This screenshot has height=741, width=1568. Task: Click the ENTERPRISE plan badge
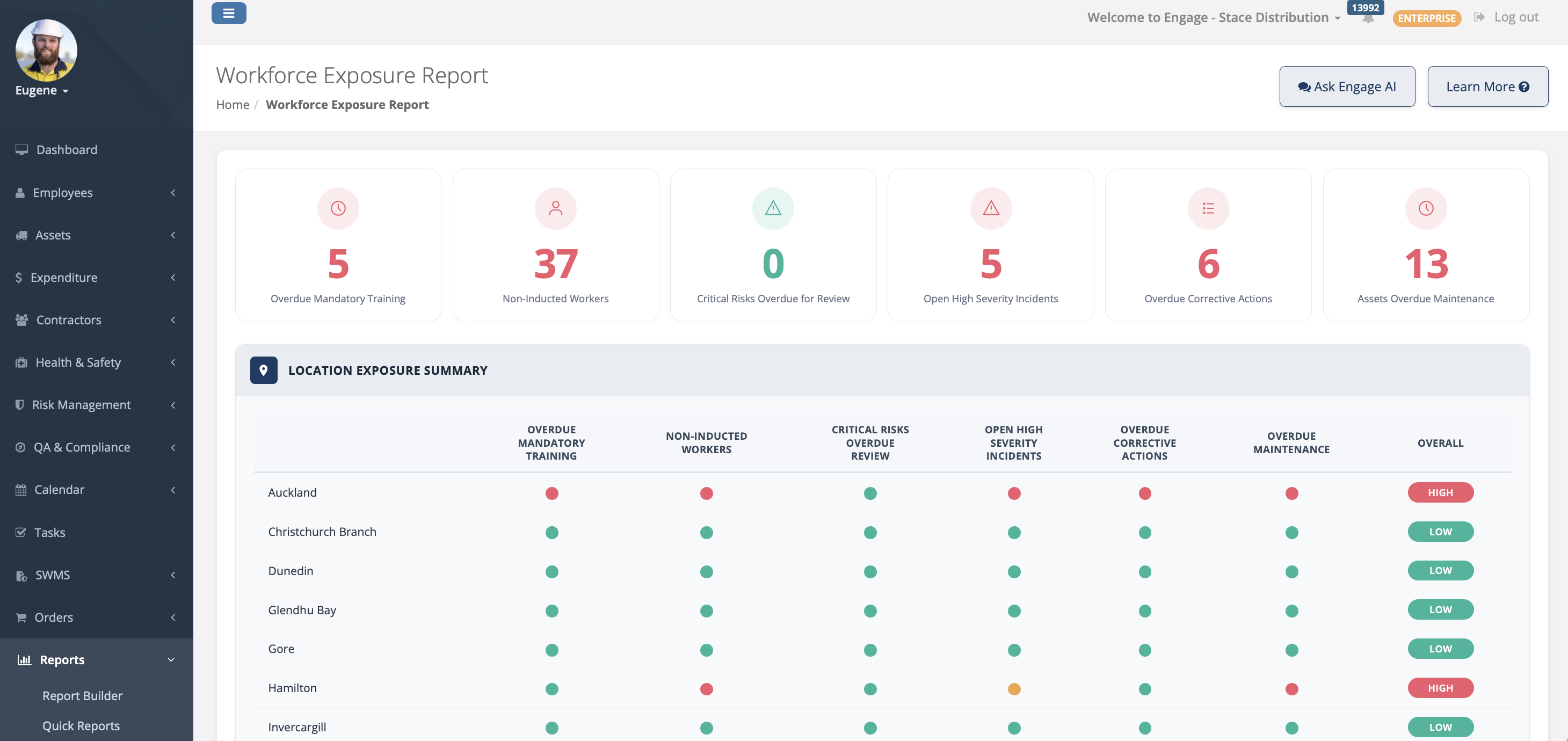(1426, 18)
